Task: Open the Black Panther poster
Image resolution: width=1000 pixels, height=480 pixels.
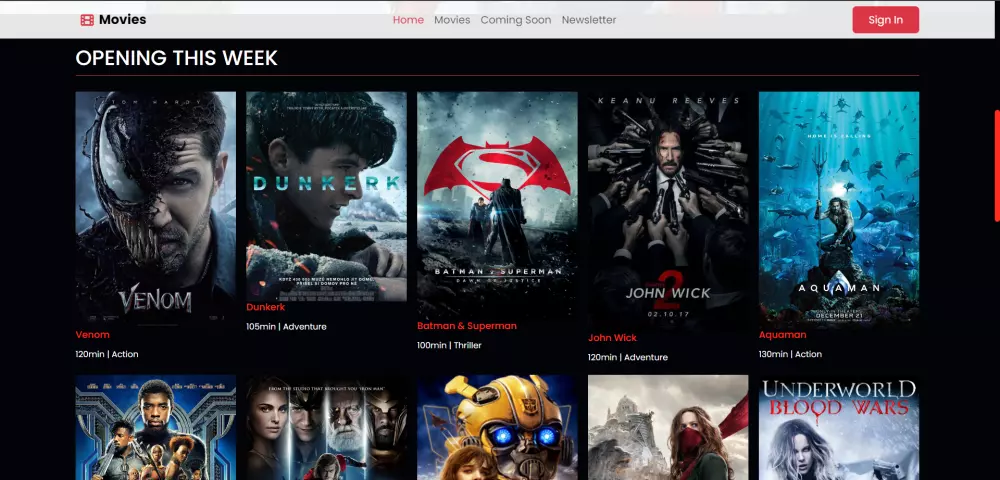Action: click(156, 427)
